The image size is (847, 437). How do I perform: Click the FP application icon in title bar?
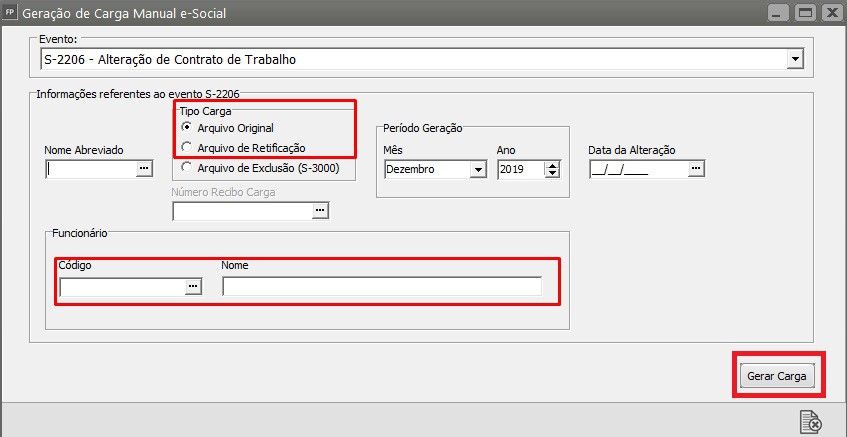pos(9,12)
